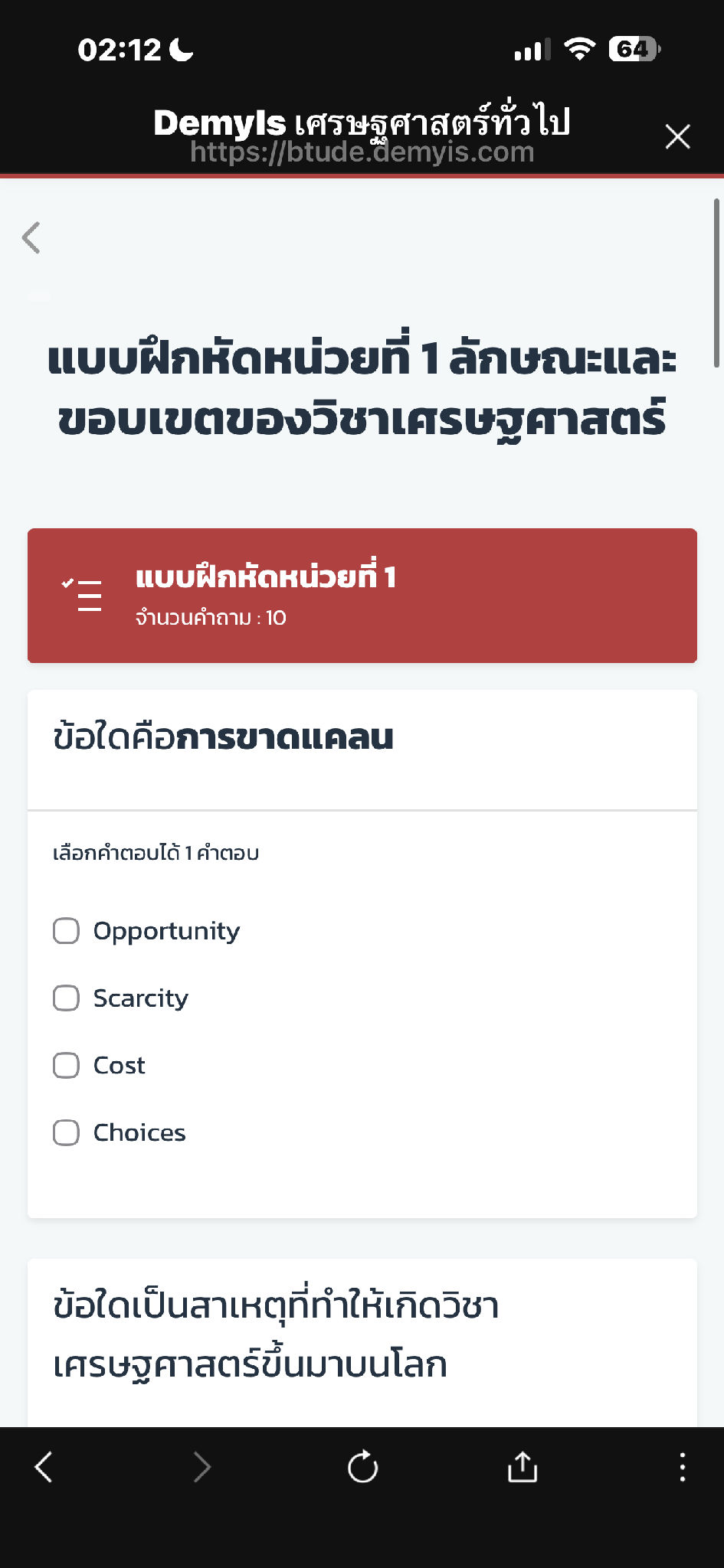Tap the back chevron at page top
This screenshot has width=724, height=1568.
(x=31, y=238)
